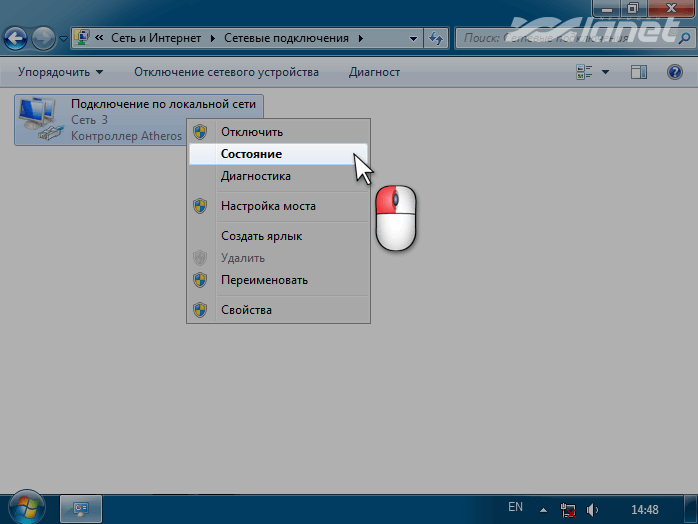Image resolution: width=698 pixels, height=524 pixels.
Task: Open the Windows Start button
Action: click(x=26, y=505)
